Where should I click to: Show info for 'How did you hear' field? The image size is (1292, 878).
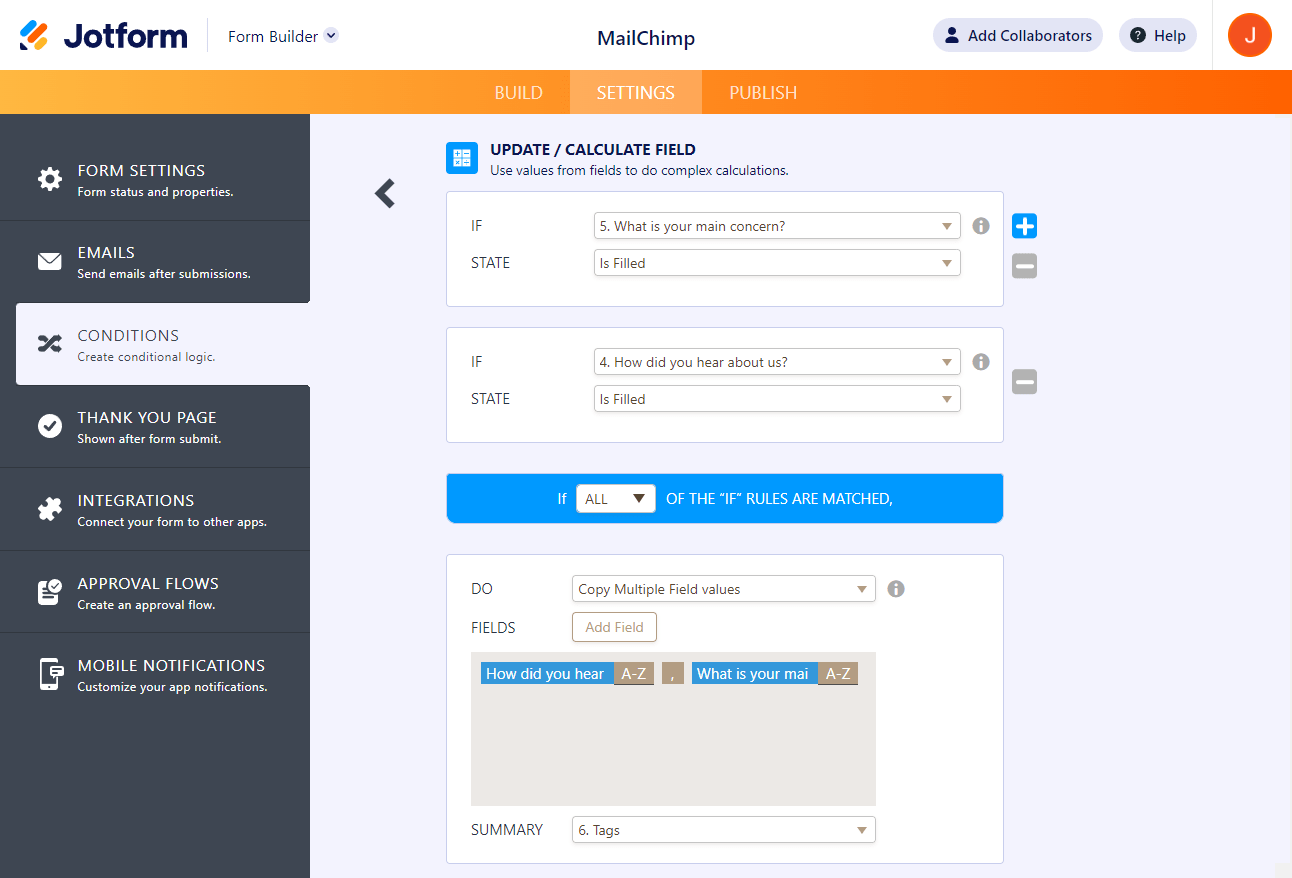tap(981, 362)
